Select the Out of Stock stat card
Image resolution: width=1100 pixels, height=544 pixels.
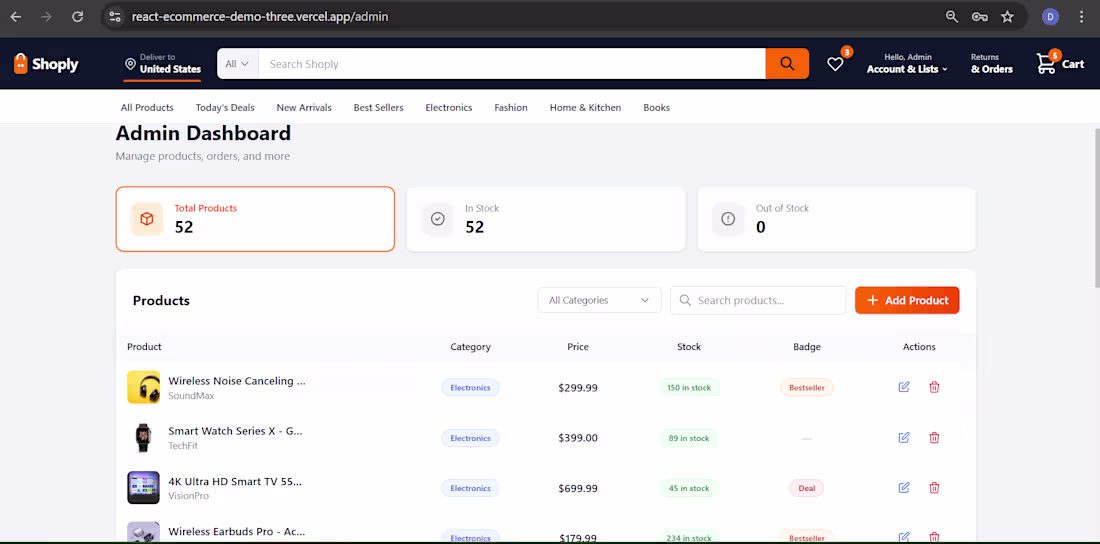(836, 219)
